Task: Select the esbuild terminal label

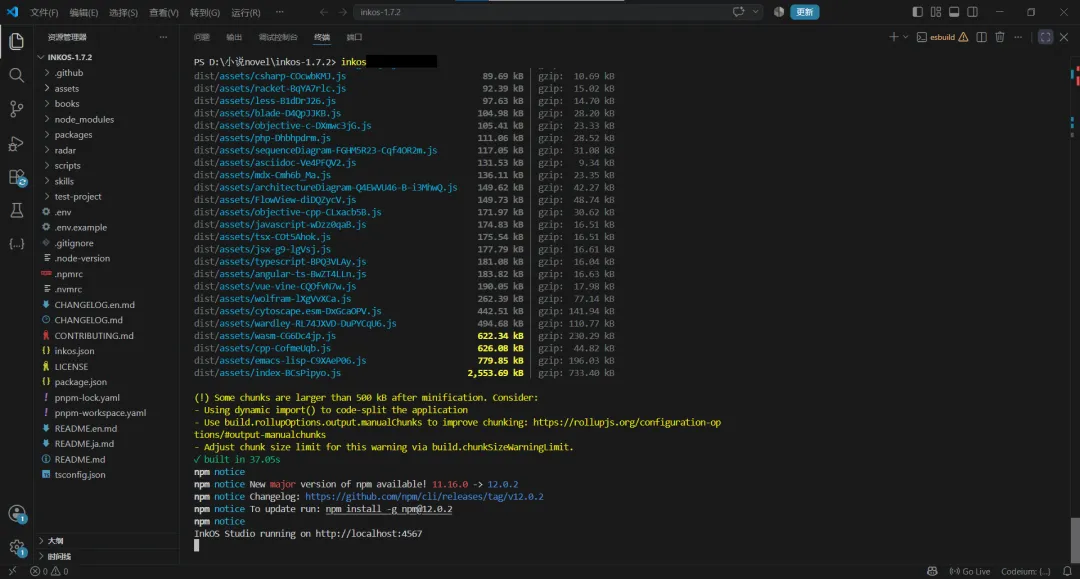Action: (x=942, y=37)
